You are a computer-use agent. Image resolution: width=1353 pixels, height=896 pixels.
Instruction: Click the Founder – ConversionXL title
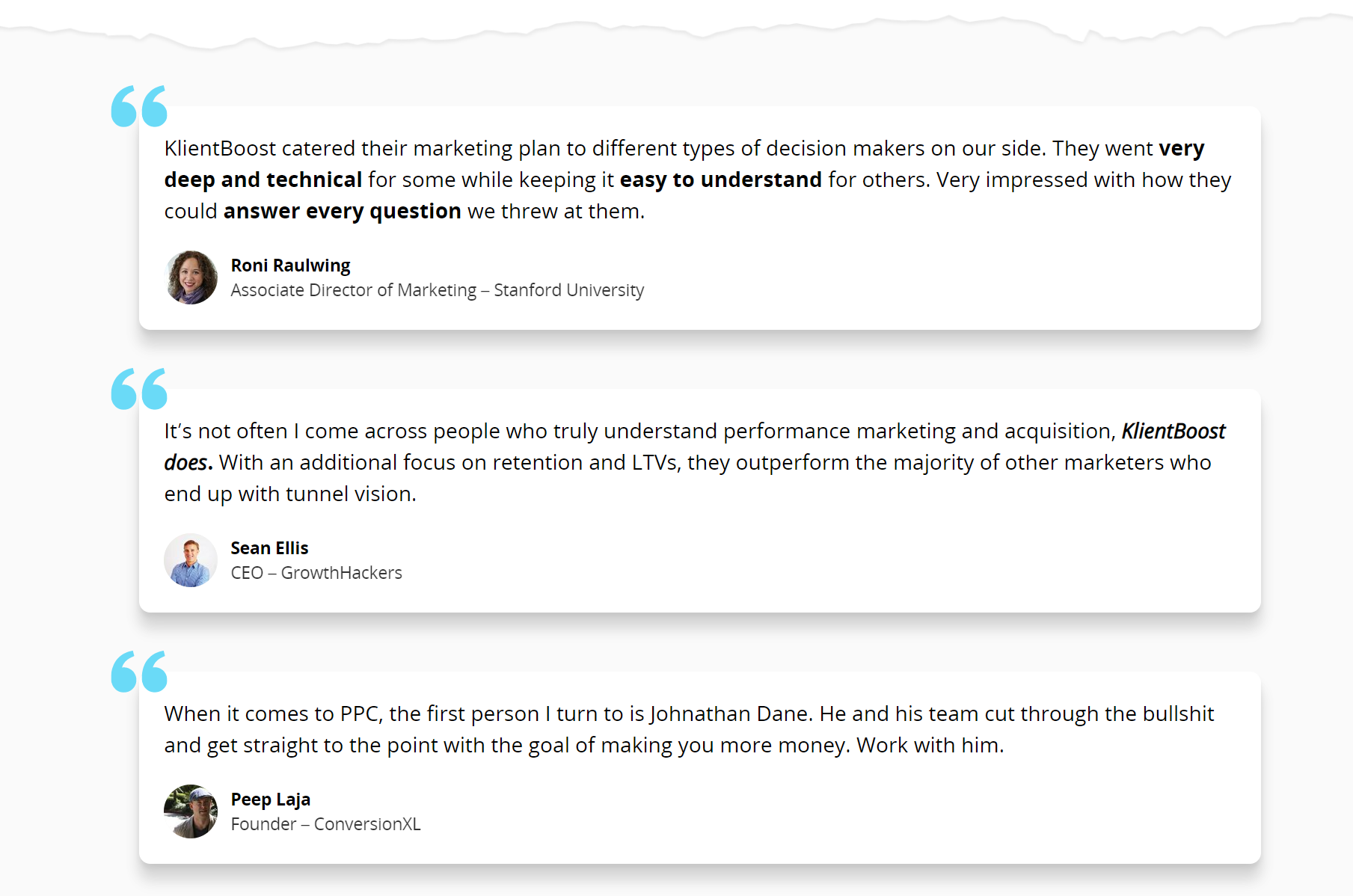[325, 824]
